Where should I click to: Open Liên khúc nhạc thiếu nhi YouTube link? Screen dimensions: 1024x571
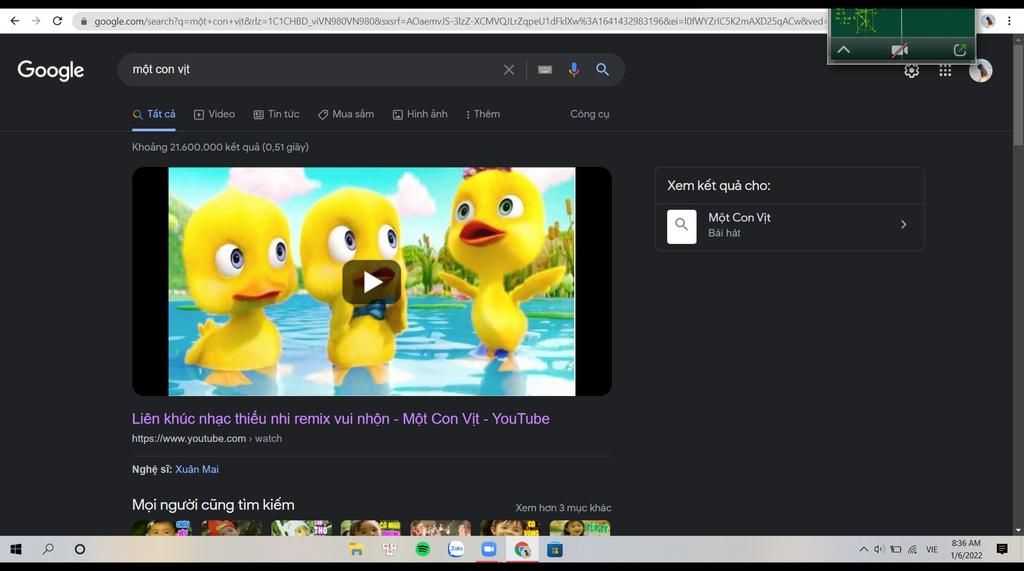pyautogui.click(x=340, y=419)
